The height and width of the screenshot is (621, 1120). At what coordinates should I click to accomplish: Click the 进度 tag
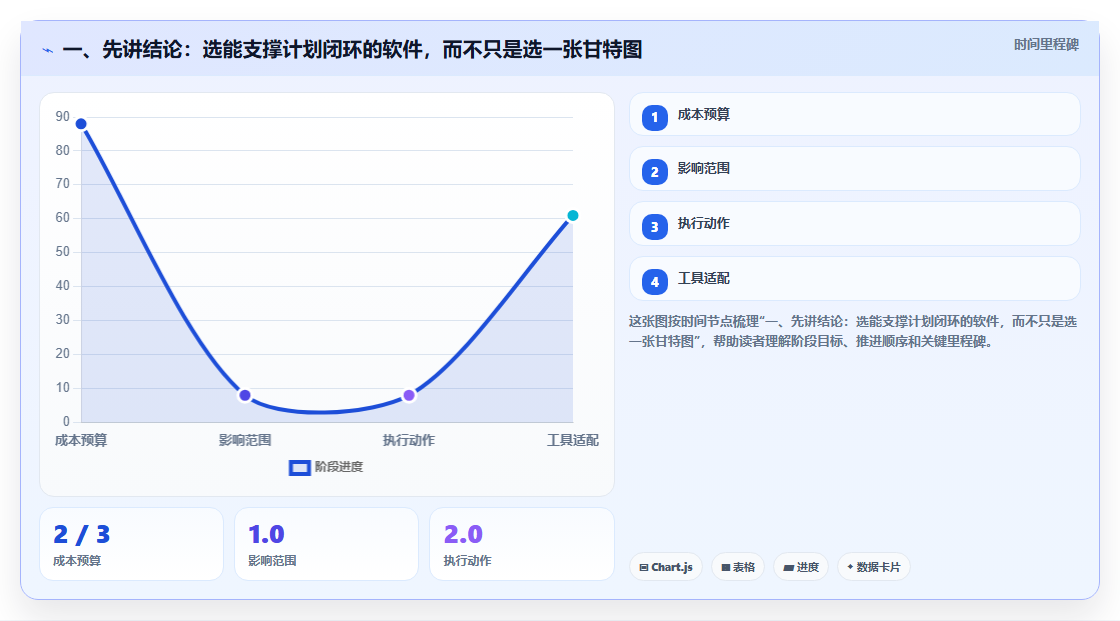[801, 567]
